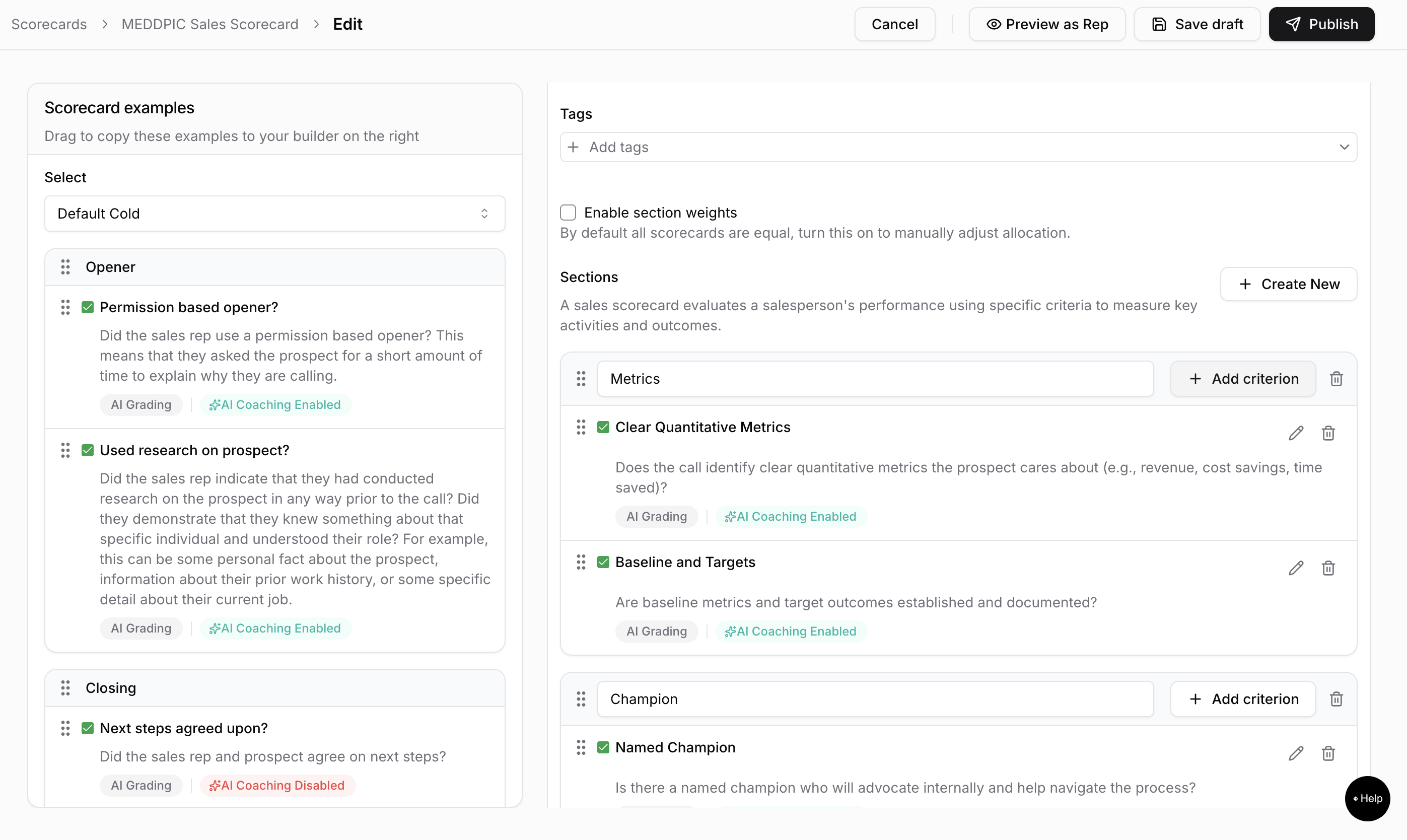Add criterion to Champion section

pyautogui.click(x=1243, y=699)
